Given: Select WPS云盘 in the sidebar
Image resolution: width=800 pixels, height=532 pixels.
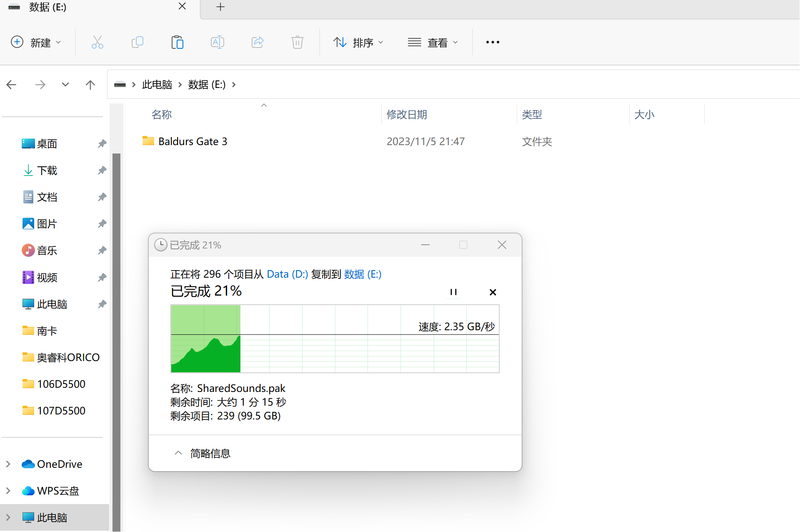Looking at the screenshot, I should click(x=51, y=491).
